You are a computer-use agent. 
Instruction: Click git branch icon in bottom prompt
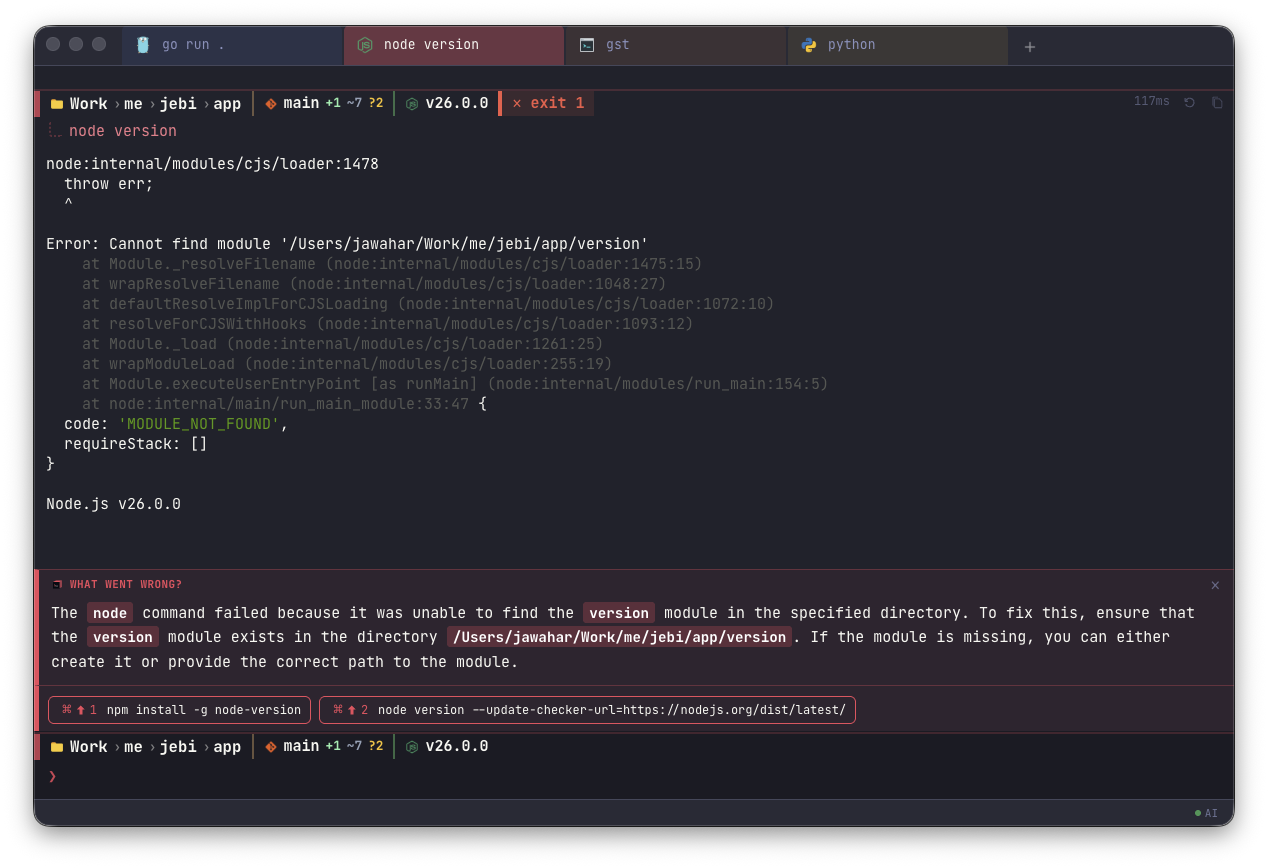pos(271,746)
